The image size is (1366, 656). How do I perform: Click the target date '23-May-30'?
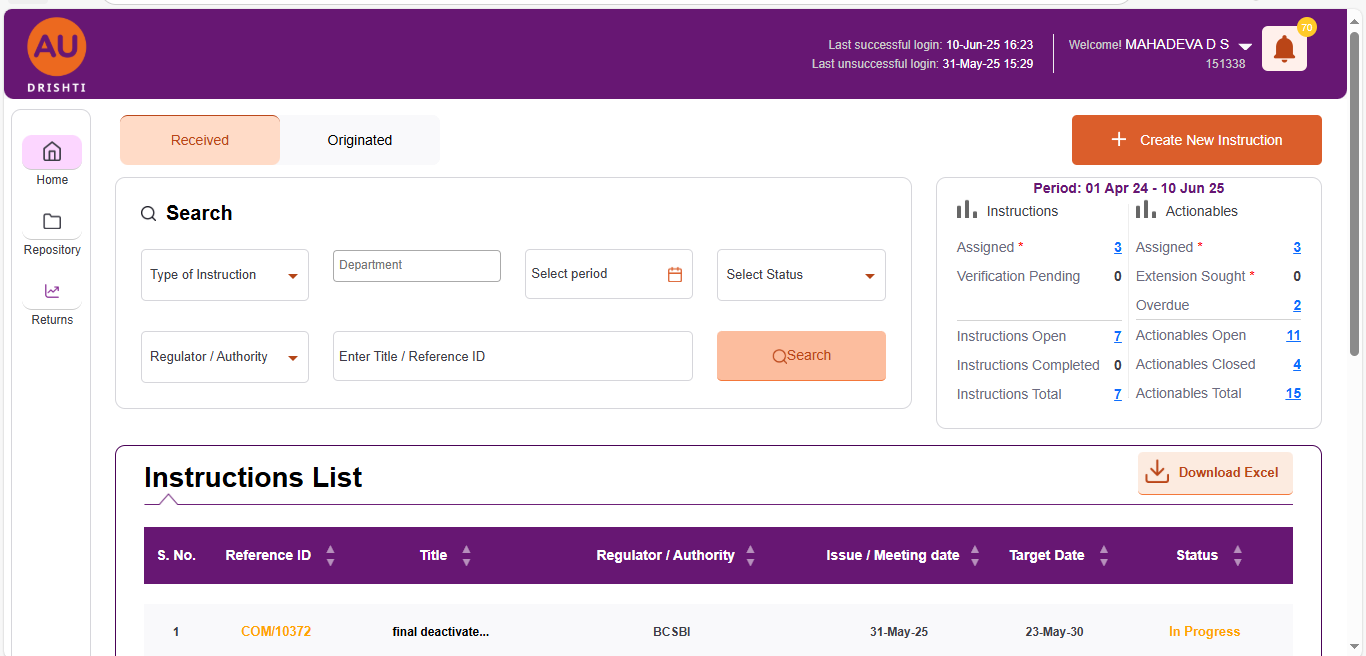click(1054, 632)
